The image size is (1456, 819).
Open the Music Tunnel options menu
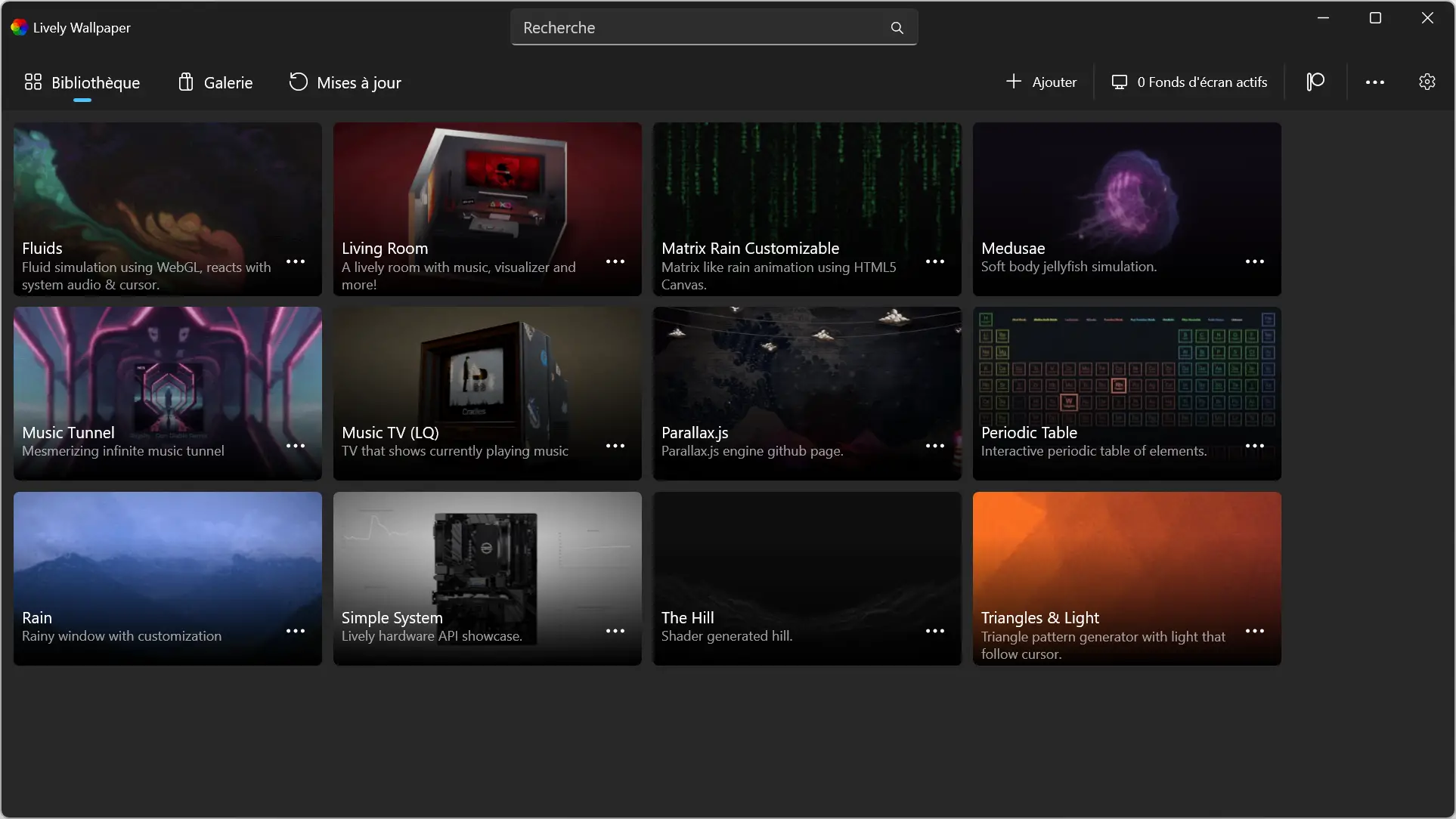click(296, 447)
